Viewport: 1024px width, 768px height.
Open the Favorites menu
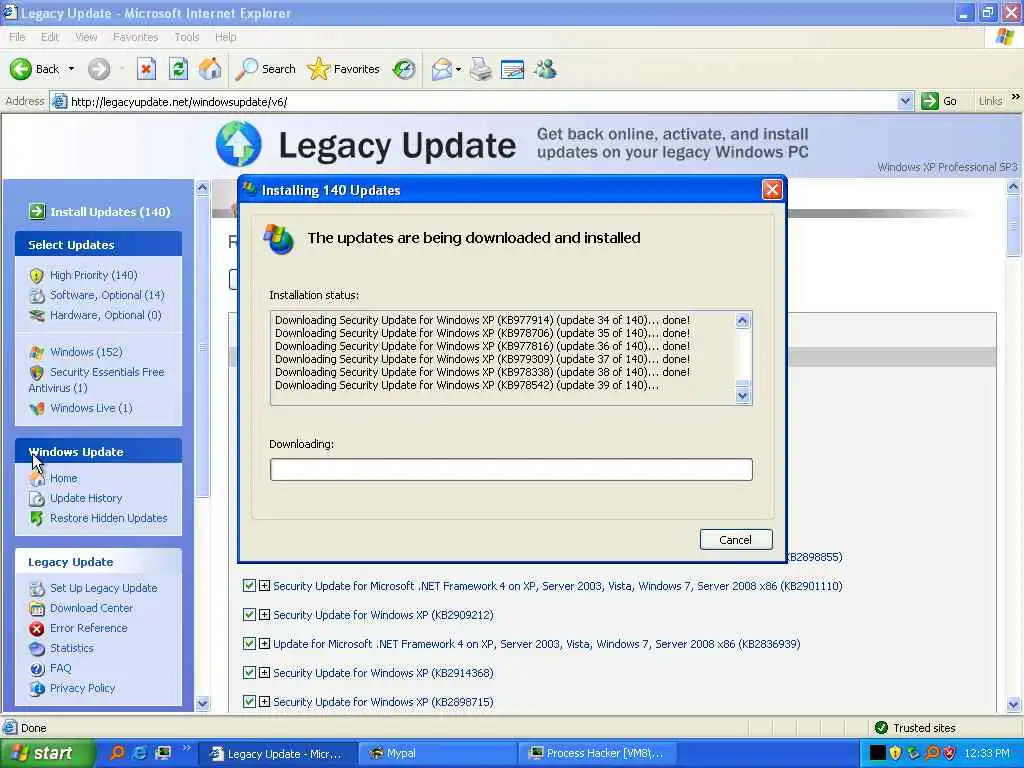coord(135,37)
